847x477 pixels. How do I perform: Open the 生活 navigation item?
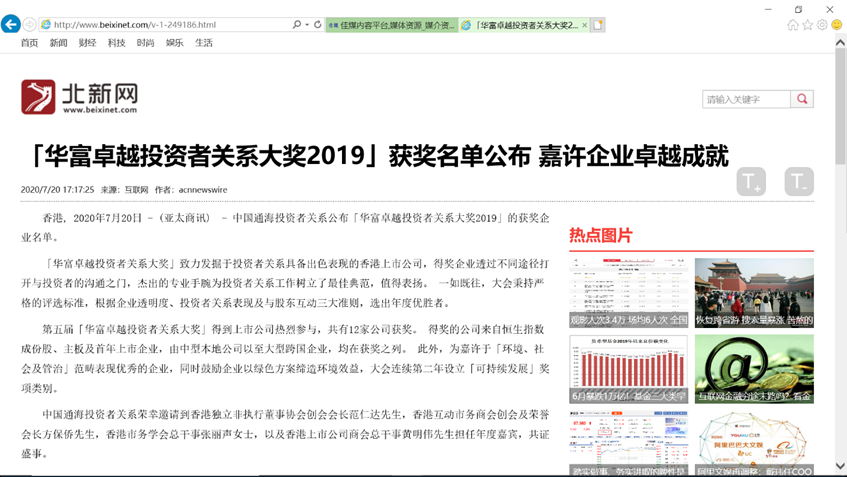coord(204,43)
